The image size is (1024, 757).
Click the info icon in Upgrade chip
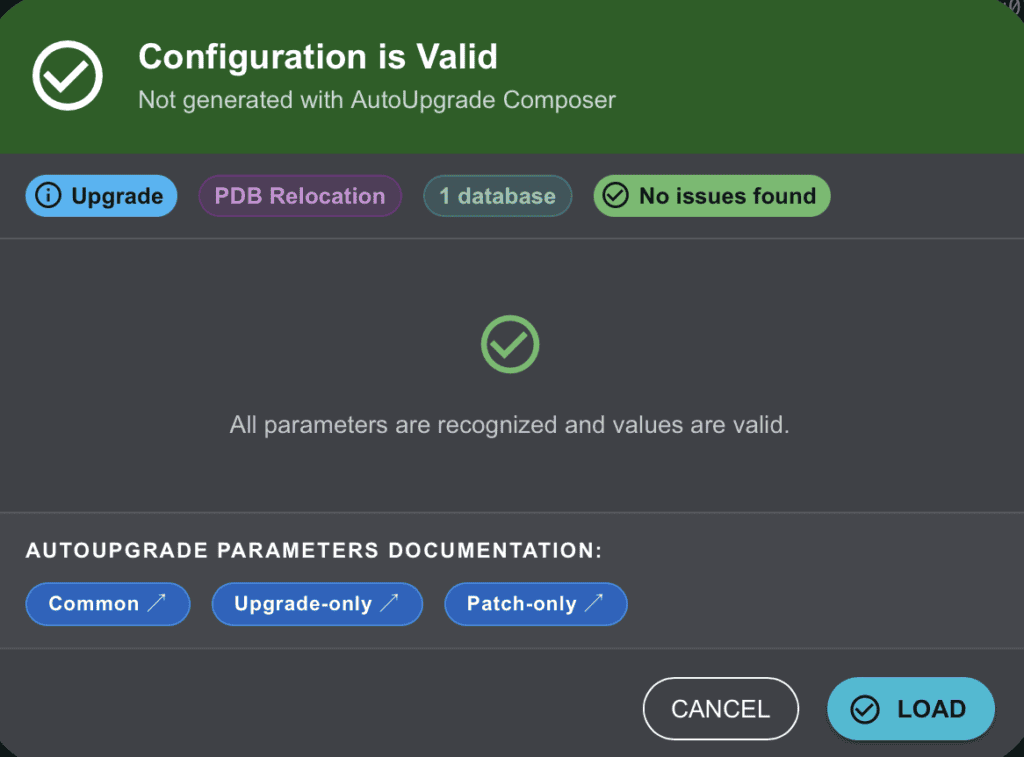[x=48, y=196]
